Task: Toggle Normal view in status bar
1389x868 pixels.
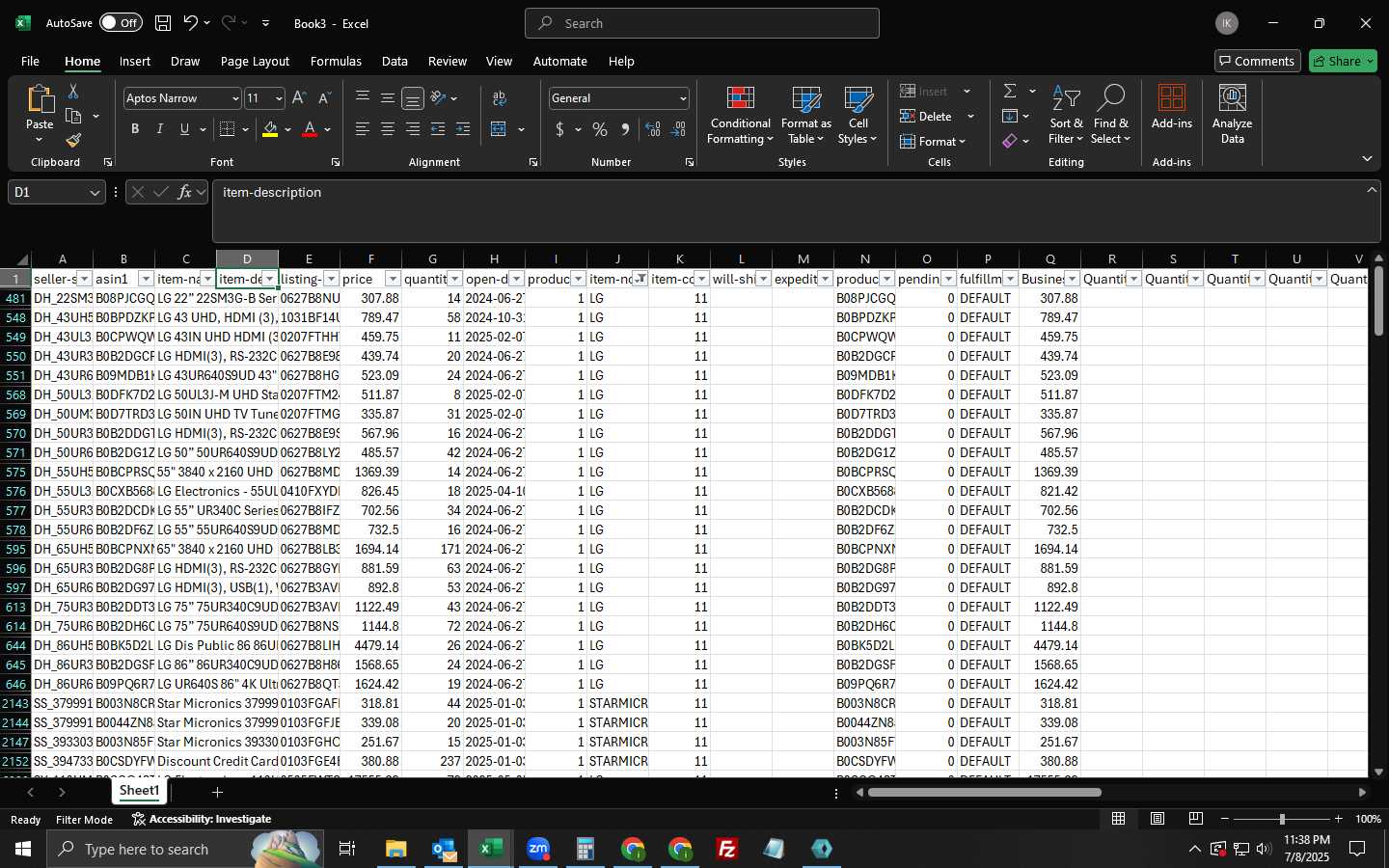Action: (1119, 819)
